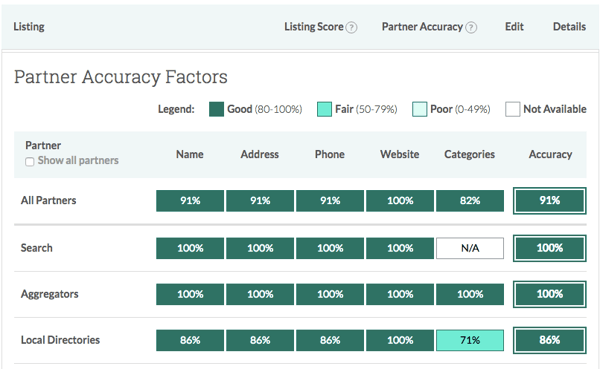Click the Phone column header
The height and width of the screenshot is (369, 600).
click(329, 154)
